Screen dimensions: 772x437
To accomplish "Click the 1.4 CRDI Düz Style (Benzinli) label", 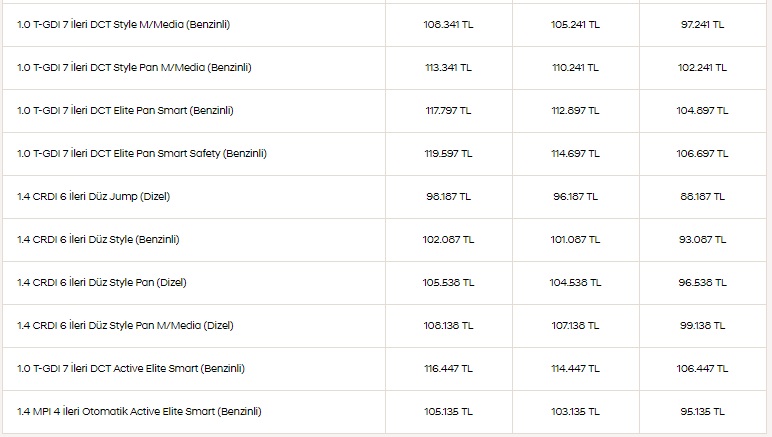I will click(98, 240).
